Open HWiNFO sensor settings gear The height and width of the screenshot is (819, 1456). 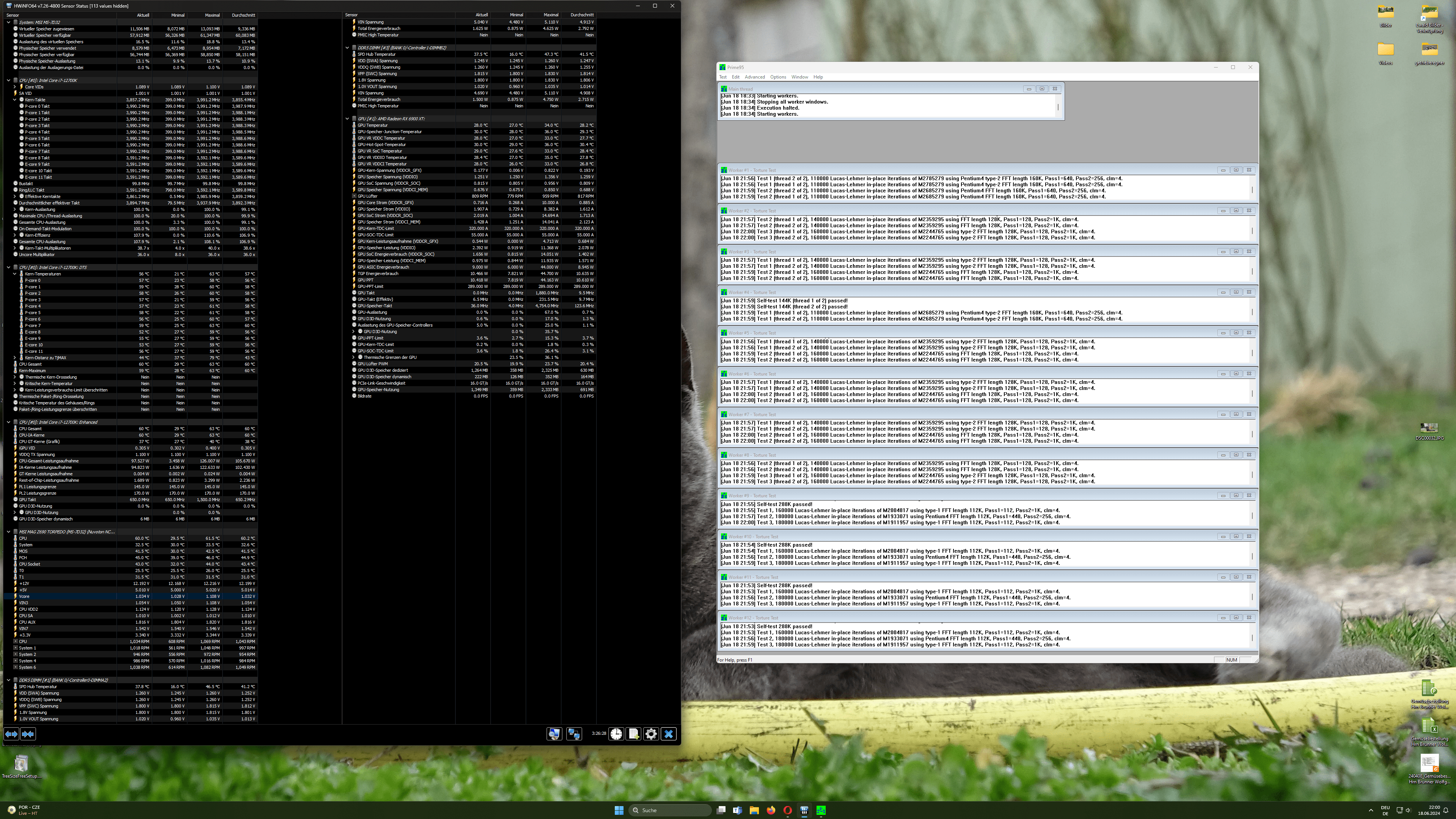(x=651, y=734)
